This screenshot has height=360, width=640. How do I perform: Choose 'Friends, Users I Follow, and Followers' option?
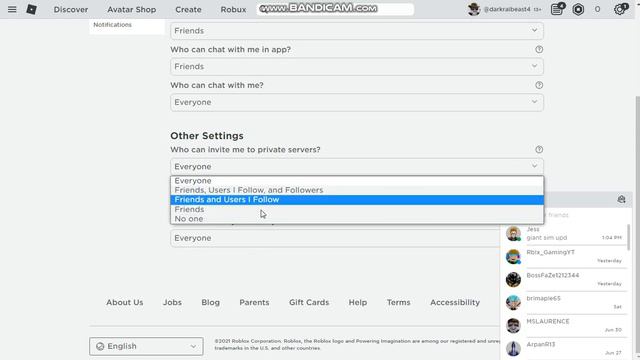(x=357, y=190)
